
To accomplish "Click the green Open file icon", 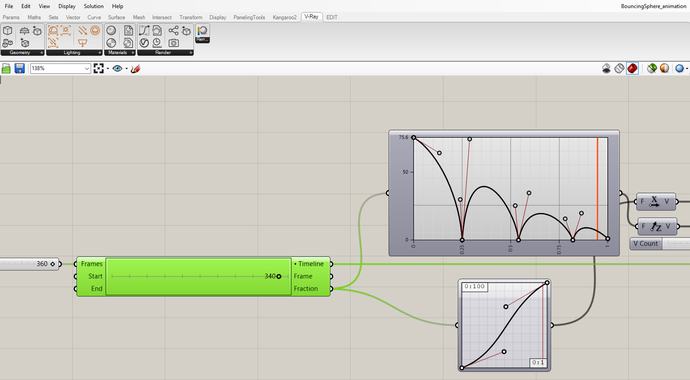I will pos(6,69).
